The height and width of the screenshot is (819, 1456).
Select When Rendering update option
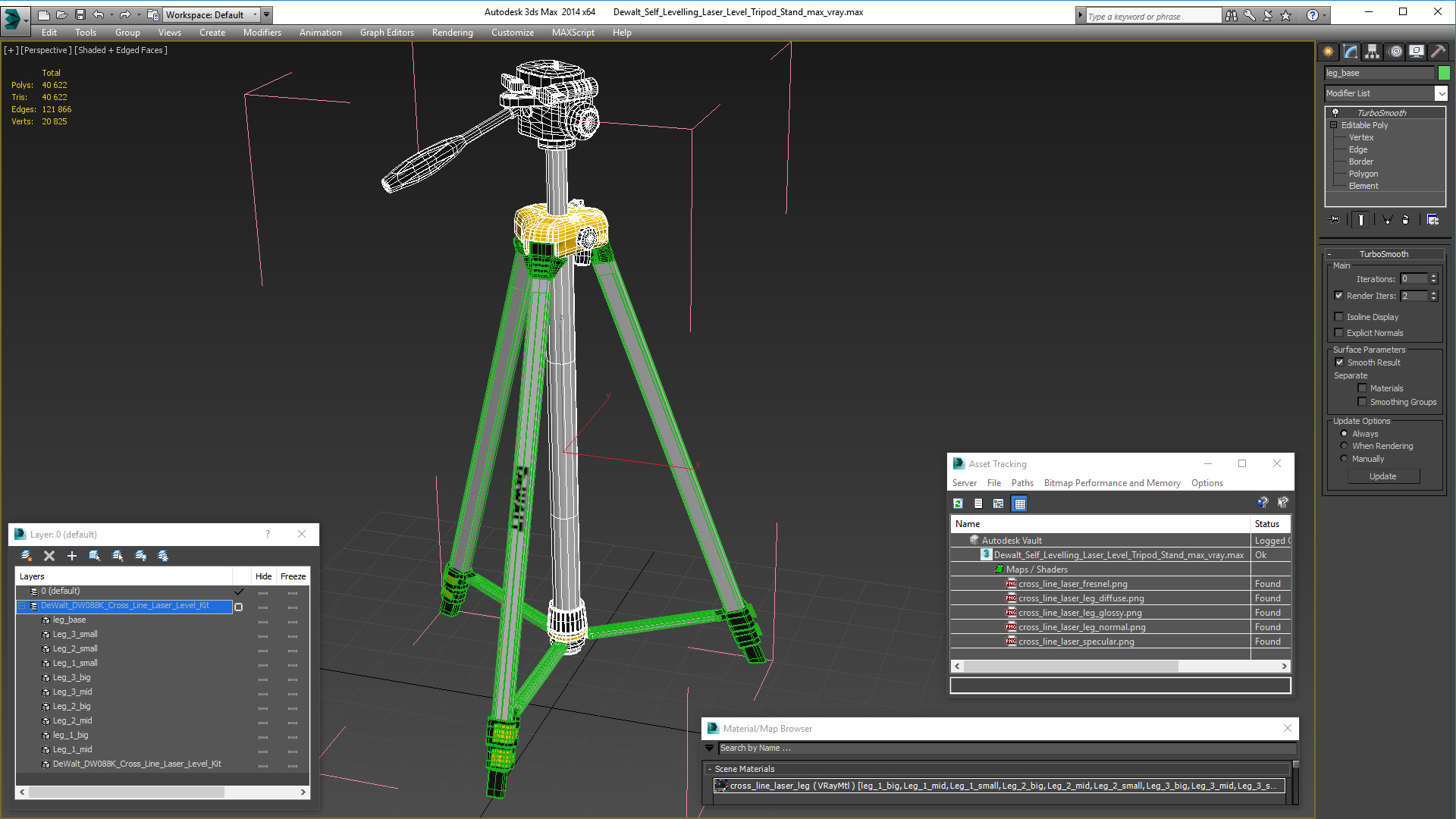[x=1344, y=446]
